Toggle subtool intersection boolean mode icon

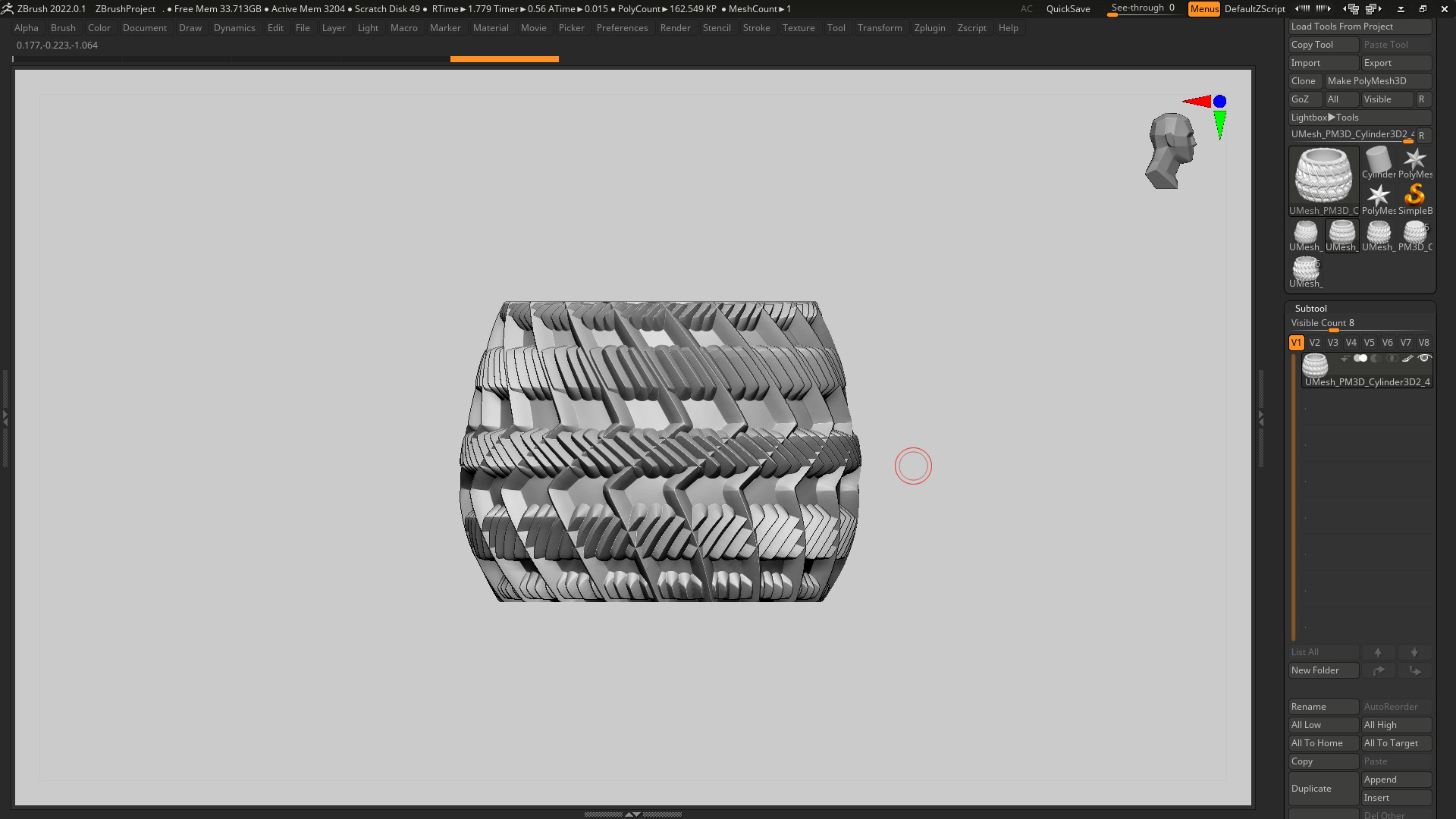point(1392,358)
